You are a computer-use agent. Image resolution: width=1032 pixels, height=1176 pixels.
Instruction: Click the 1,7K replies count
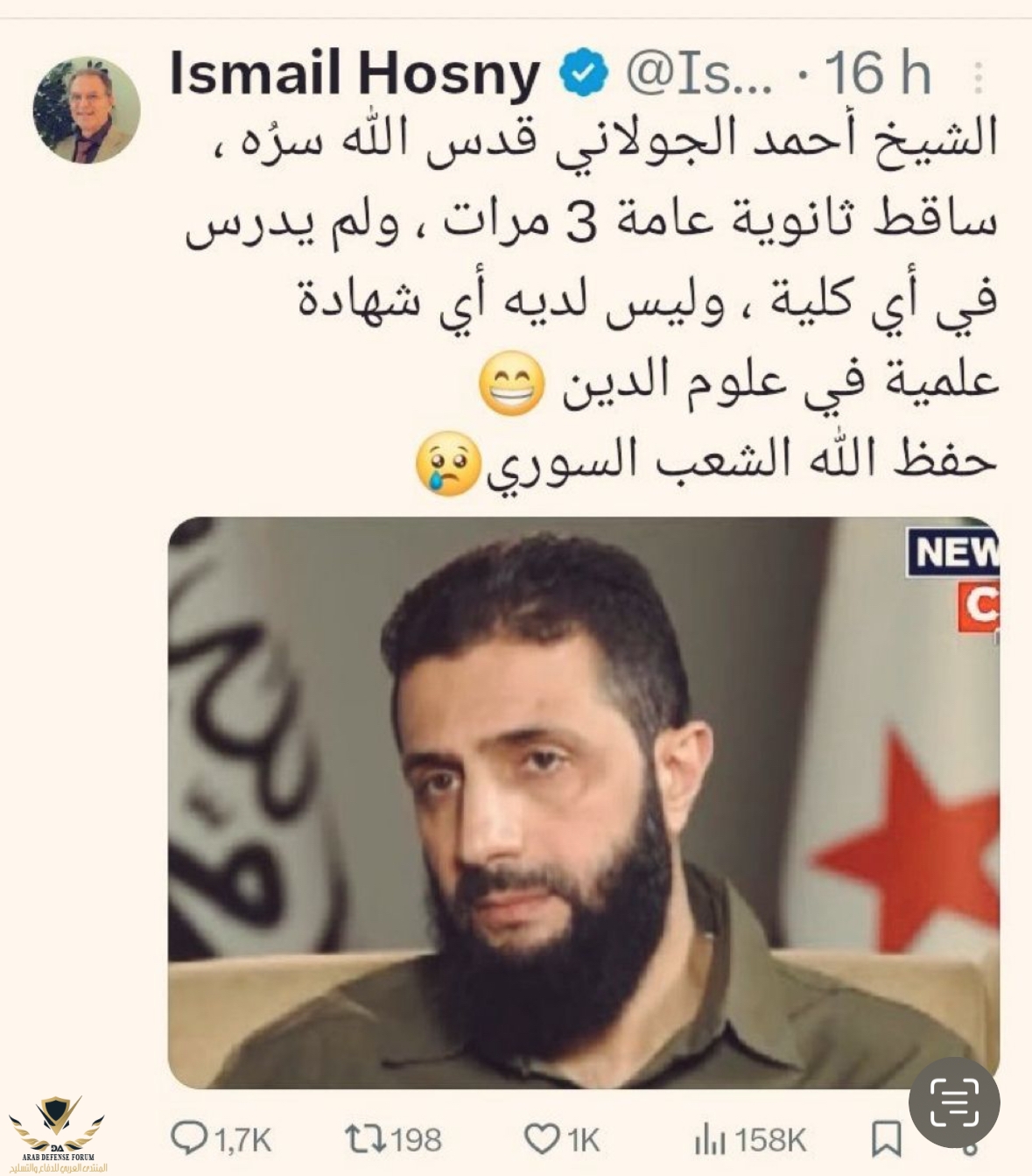pos(242,1140)
